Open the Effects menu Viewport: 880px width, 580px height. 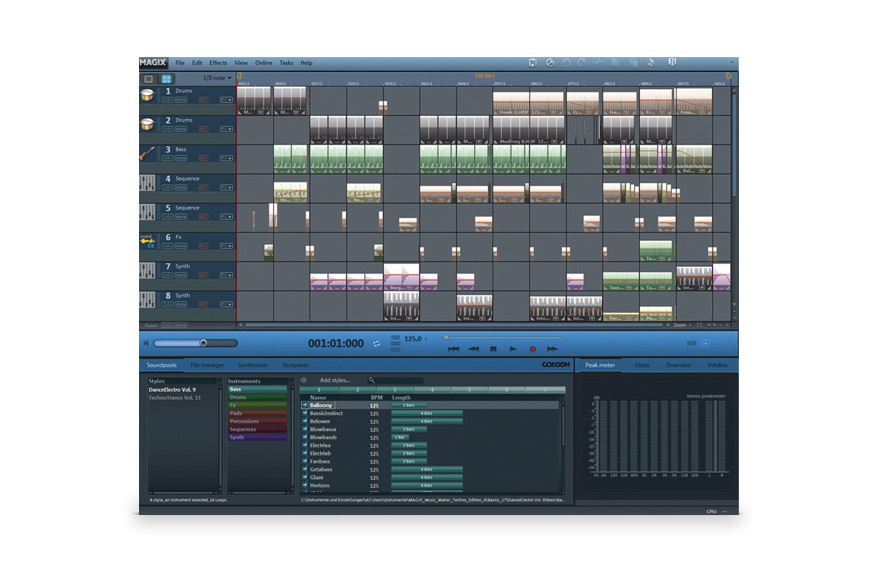(218, 63)
